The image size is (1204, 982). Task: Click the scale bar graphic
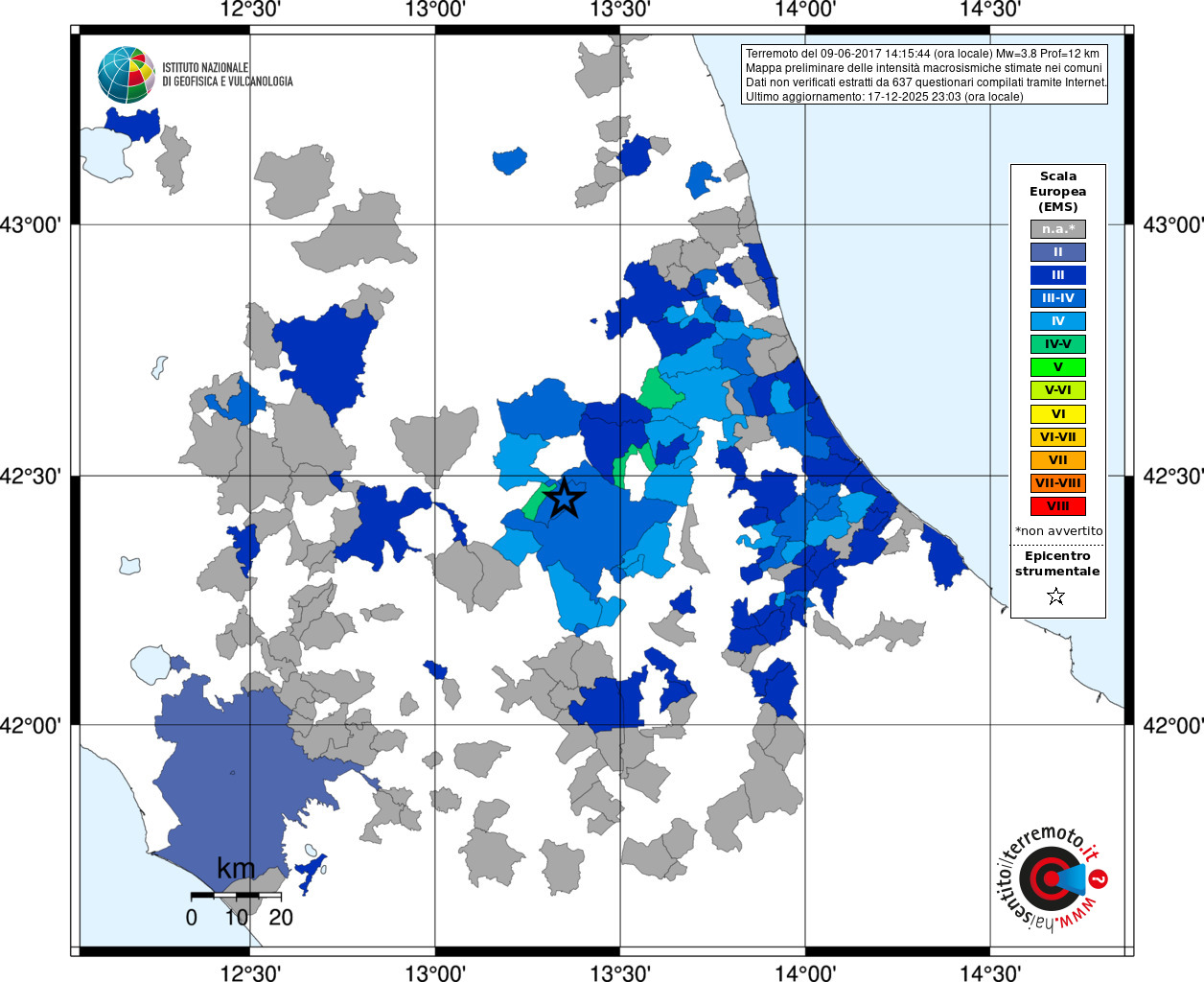pyautogui.click(x=236, y=896)
